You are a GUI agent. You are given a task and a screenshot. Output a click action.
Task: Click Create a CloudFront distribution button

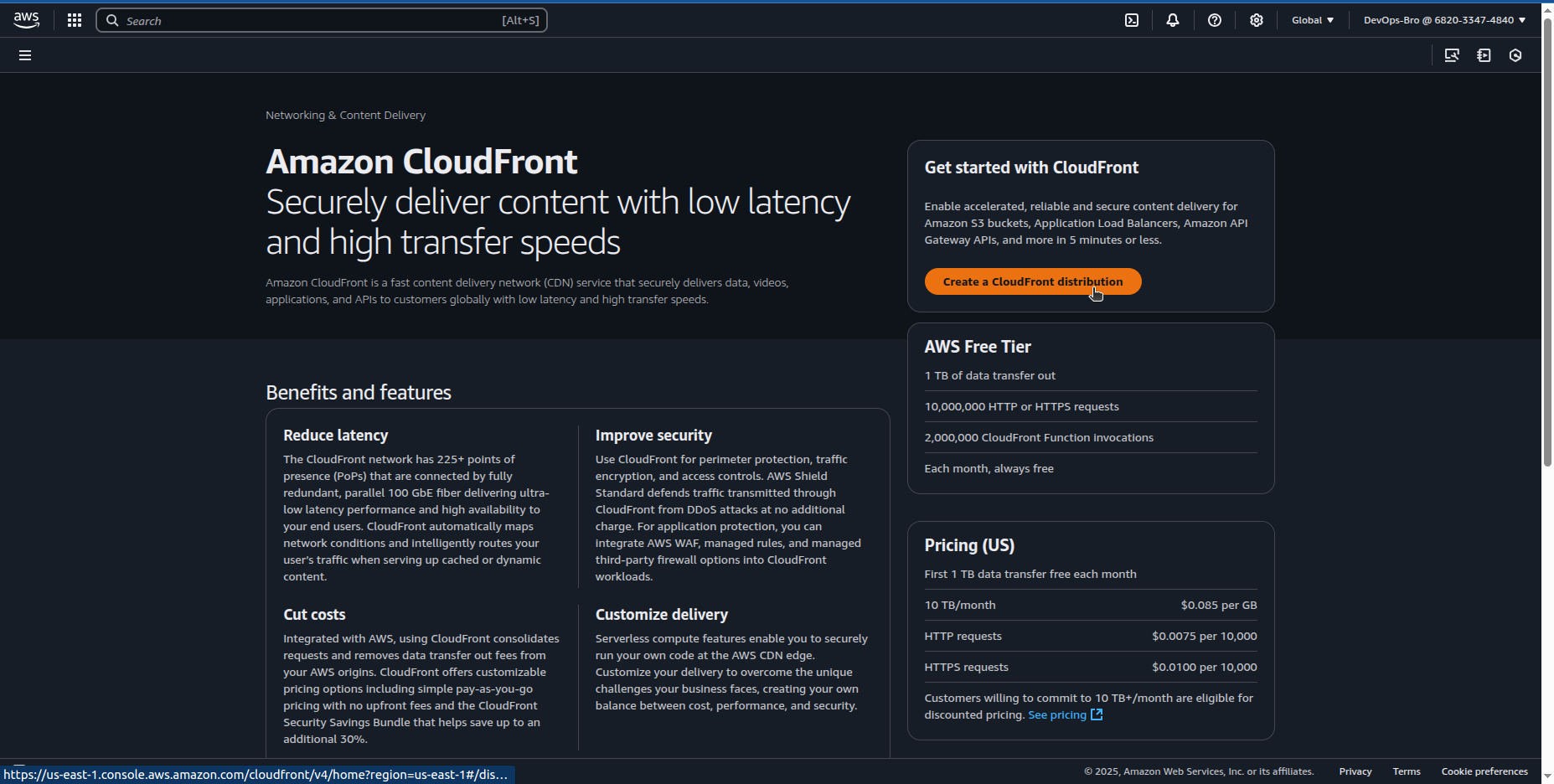(1033, 281)
